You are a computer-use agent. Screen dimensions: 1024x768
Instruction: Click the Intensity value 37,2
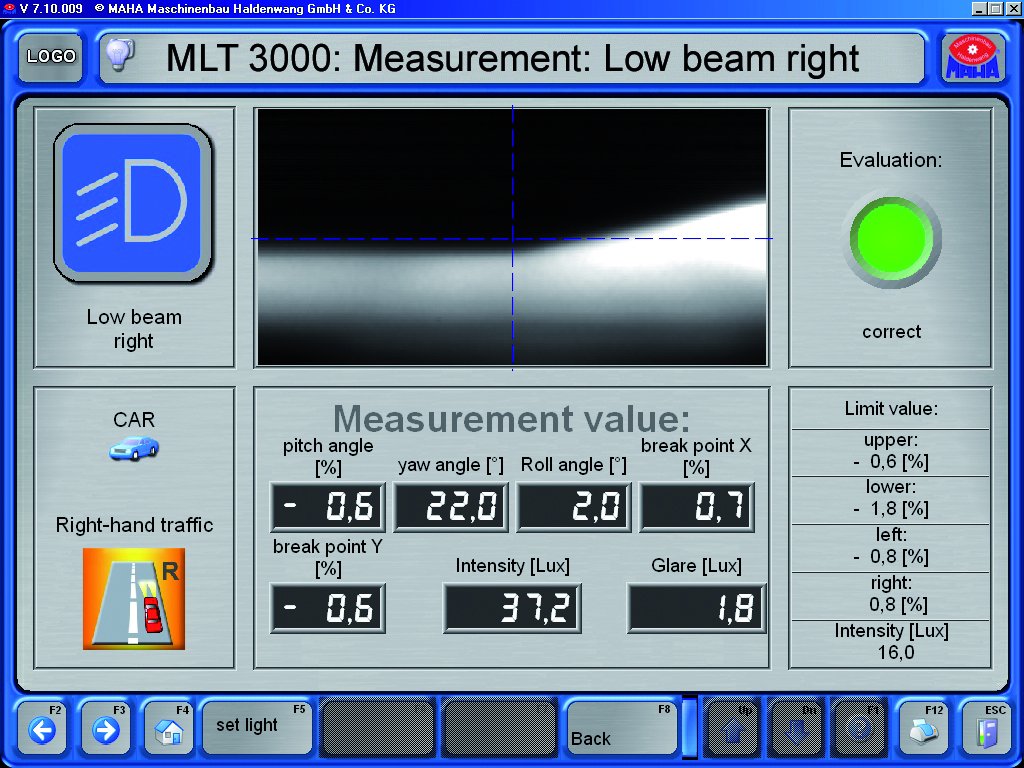[512, 608]
